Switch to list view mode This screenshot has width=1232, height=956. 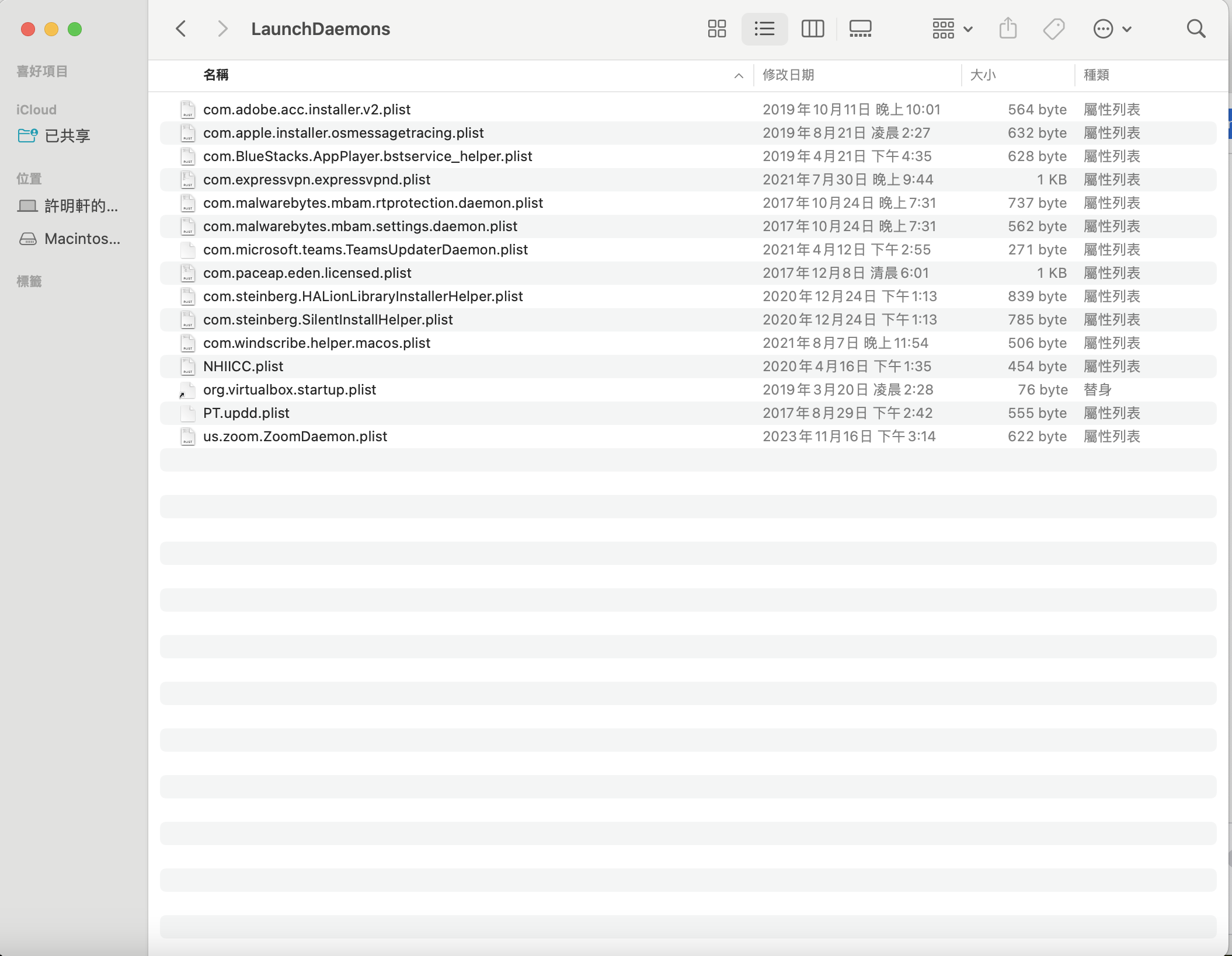click(x=764, y=29)
